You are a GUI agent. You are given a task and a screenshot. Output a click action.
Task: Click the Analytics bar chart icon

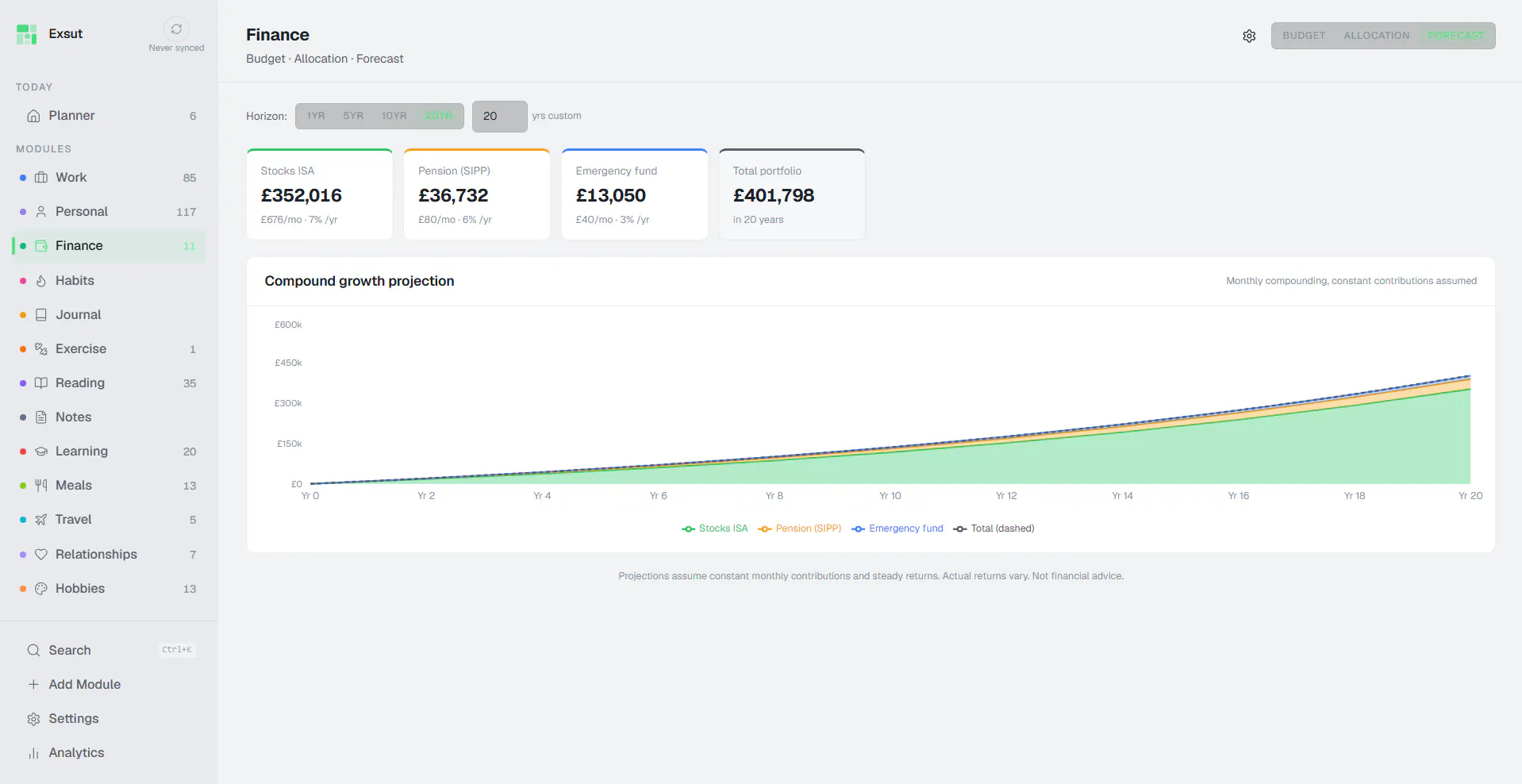pos(33,753)
